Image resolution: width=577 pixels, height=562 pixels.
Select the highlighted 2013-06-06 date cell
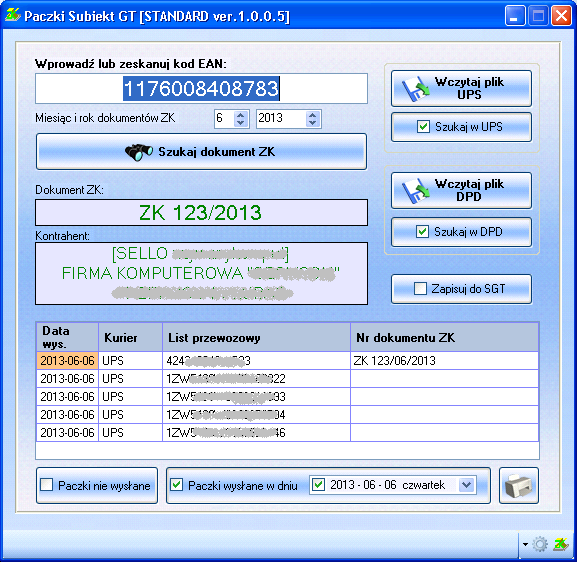[x=67, y=361]
